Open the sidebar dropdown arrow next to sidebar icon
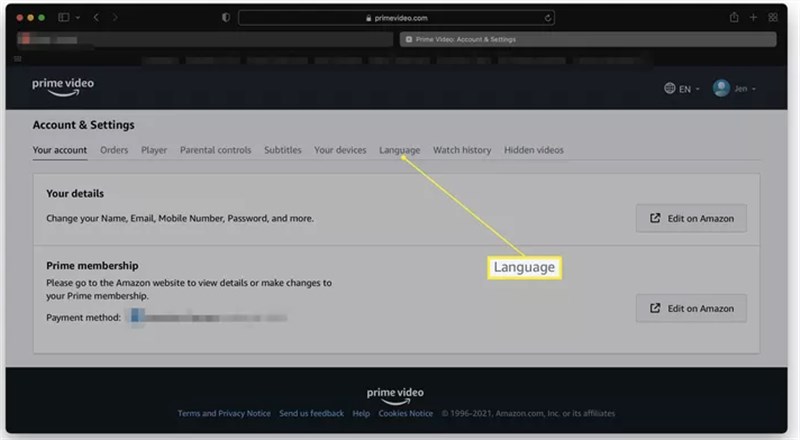Viewport: 800px width, 440px height. [78, 17]
